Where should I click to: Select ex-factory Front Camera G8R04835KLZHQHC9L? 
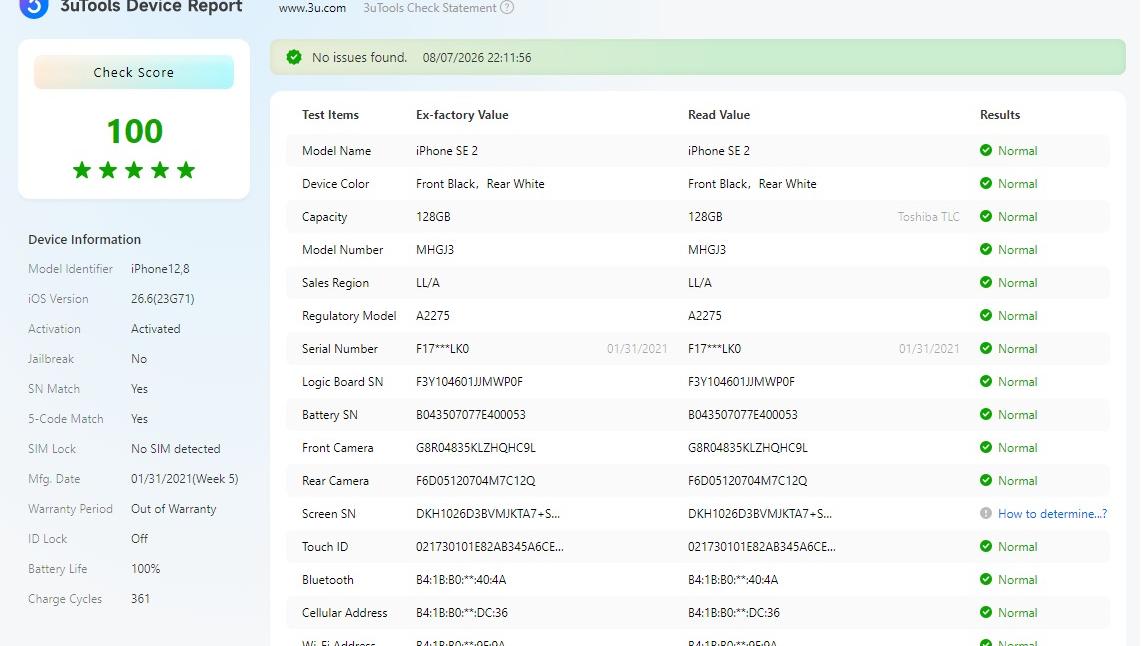[x=476, y=448]
